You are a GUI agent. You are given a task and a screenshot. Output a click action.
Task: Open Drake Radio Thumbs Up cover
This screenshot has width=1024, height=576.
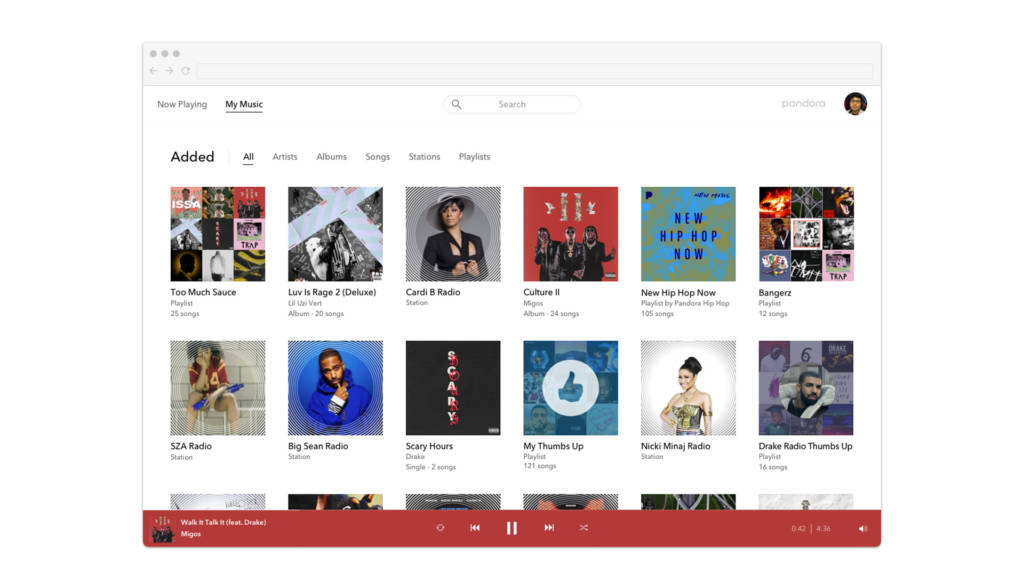click(806, 388)
